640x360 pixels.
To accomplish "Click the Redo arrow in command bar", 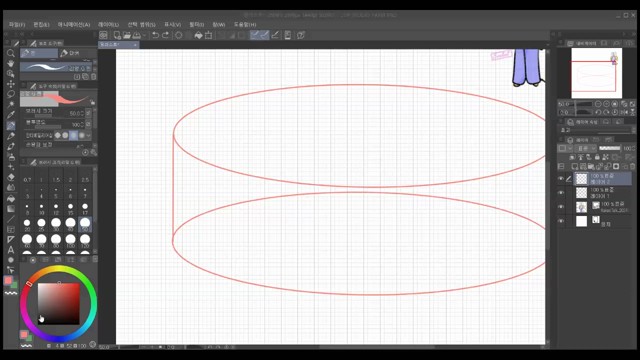I will pos(165,35).
